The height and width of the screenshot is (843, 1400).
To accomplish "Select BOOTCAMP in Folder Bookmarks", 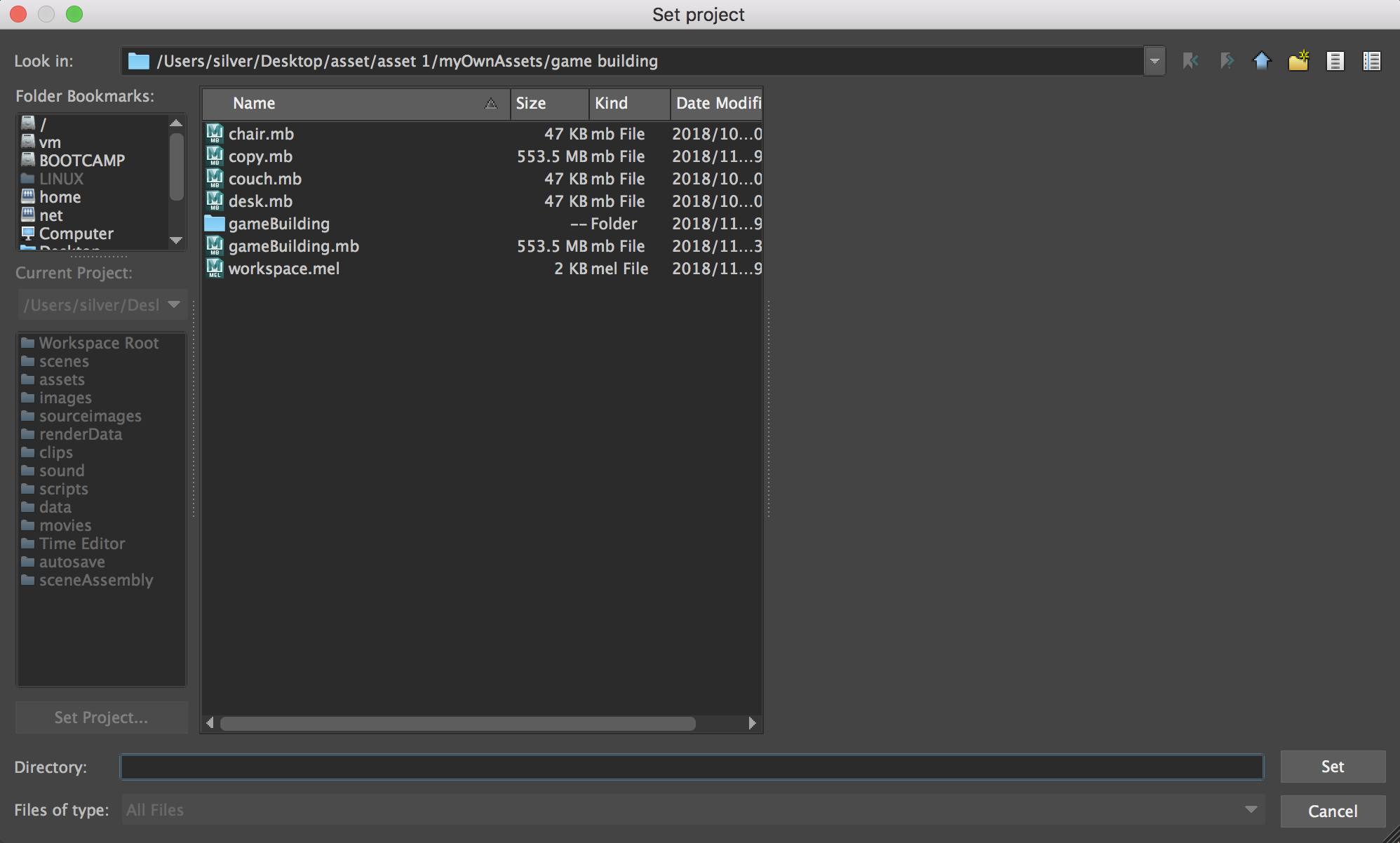I will click(81, 161).
